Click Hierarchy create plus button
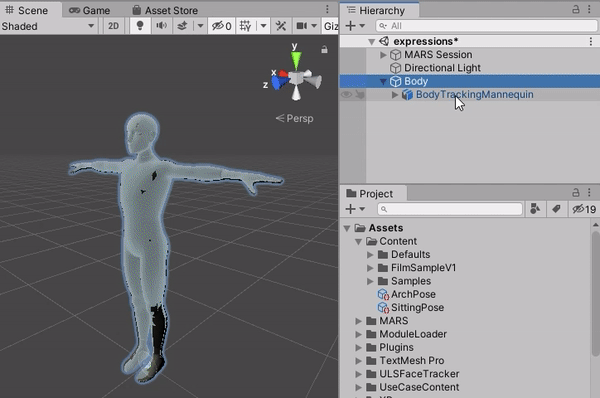The image size is (600, 398). click(x=350, y=26)
